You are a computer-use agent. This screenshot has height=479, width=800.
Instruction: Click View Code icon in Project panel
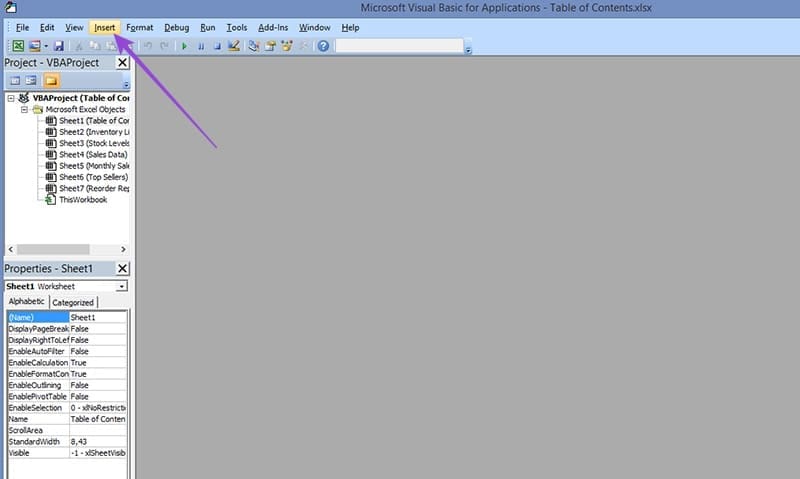(x=15, y=81)
